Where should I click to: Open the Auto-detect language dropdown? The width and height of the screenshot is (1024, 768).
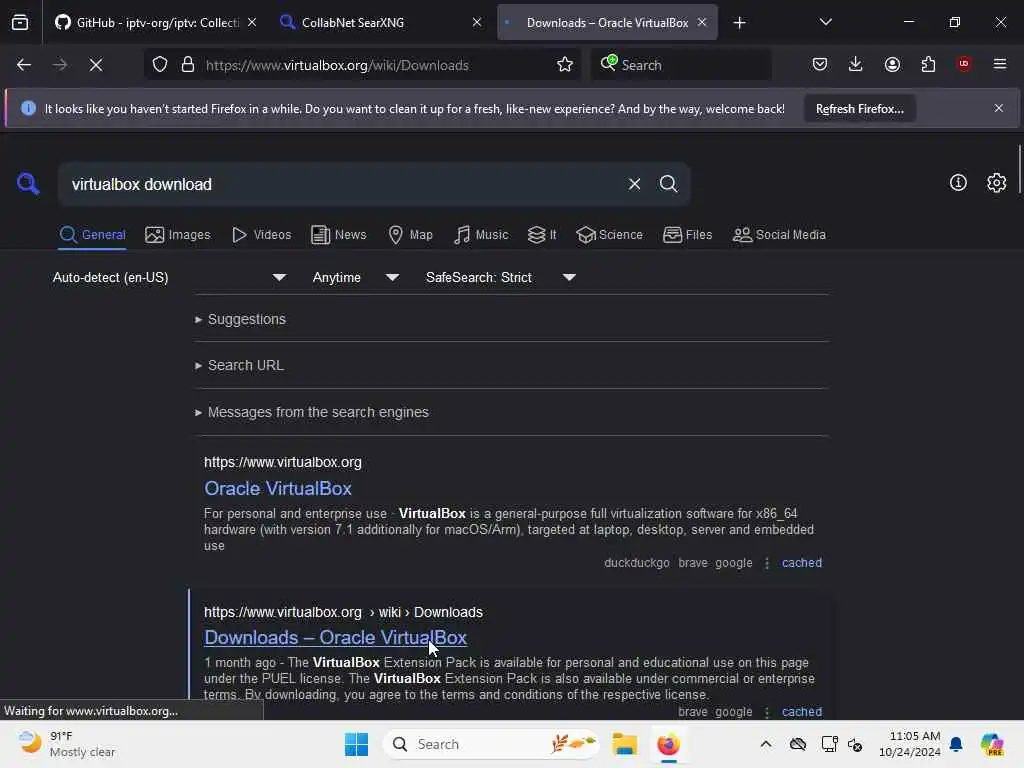(x=169, y=278)
